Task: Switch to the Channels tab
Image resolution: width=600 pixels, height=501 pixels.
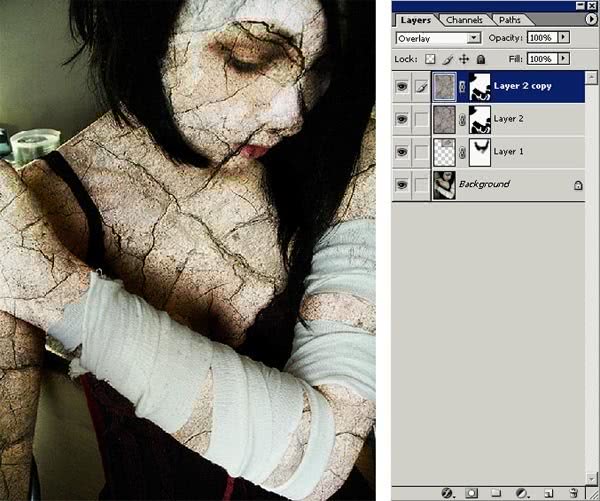Action: (464, 20)
